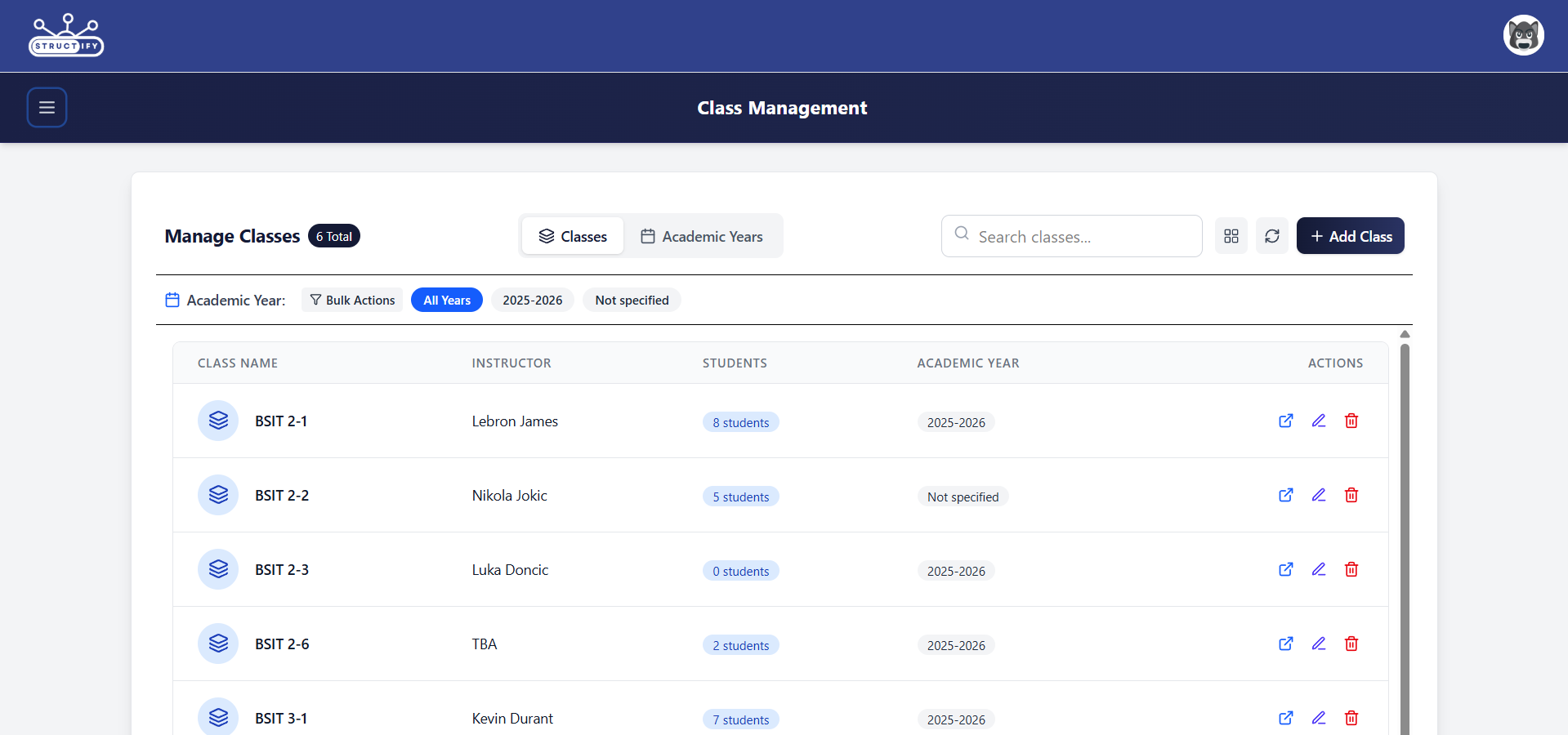The image size is (1568, 735).
Task: Click the BSIT 2-6 layers icon
Action: [x=218, y=644]
